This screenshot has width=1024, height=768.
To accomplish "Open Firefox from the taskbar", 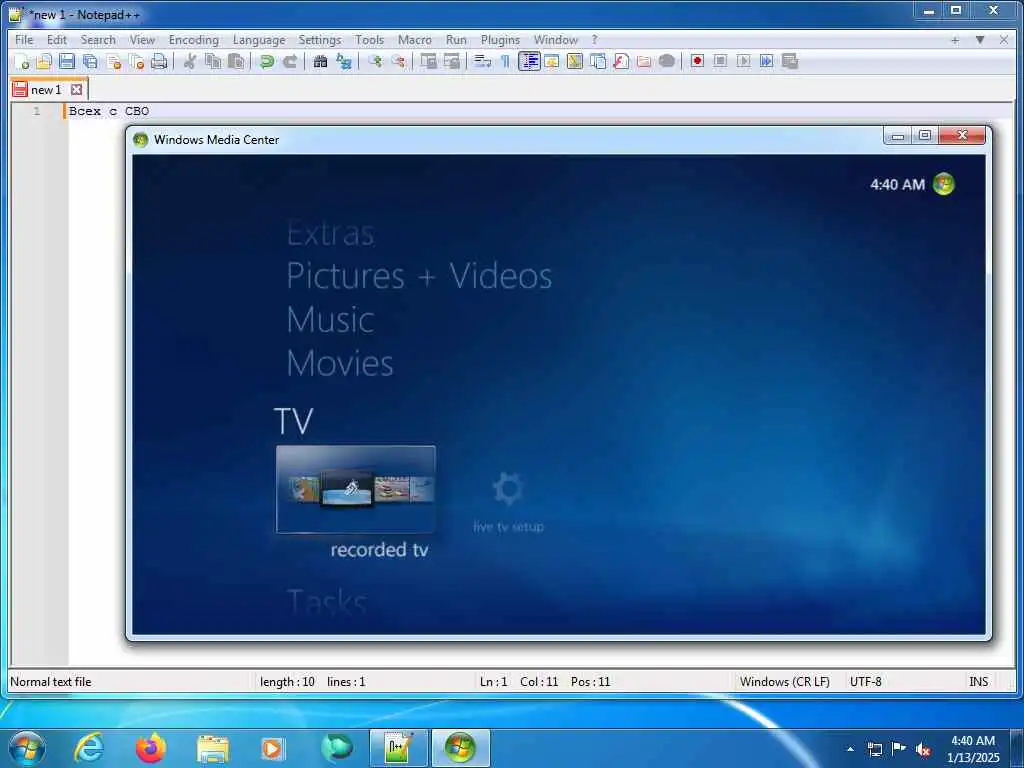I will click(x=151, y=748).
